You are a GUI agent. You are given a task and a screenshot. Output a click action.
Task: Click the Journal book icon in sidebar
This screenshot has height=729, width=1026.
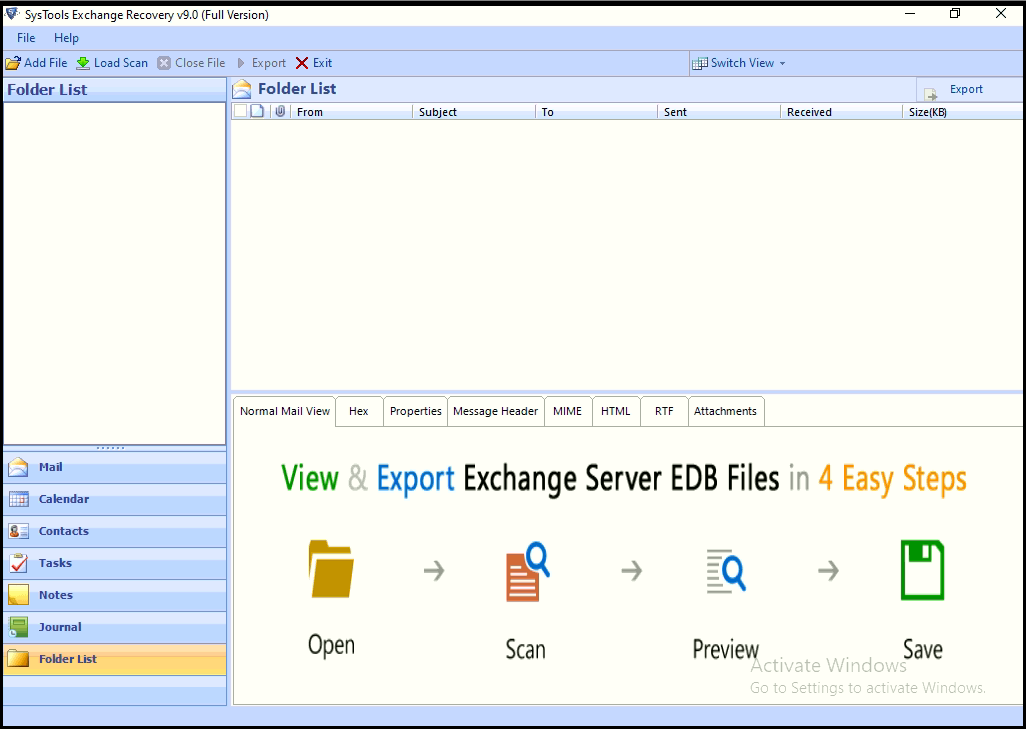[18, 627]
